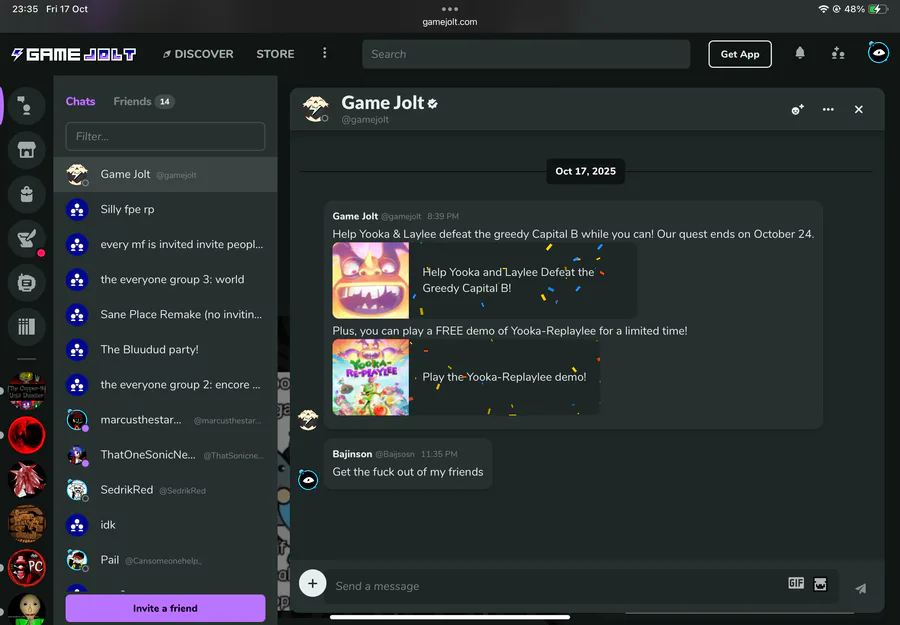Open Help Yooka and Laylee Defeat quest card
Screen dimensions: 900x625
pos(484,281)
